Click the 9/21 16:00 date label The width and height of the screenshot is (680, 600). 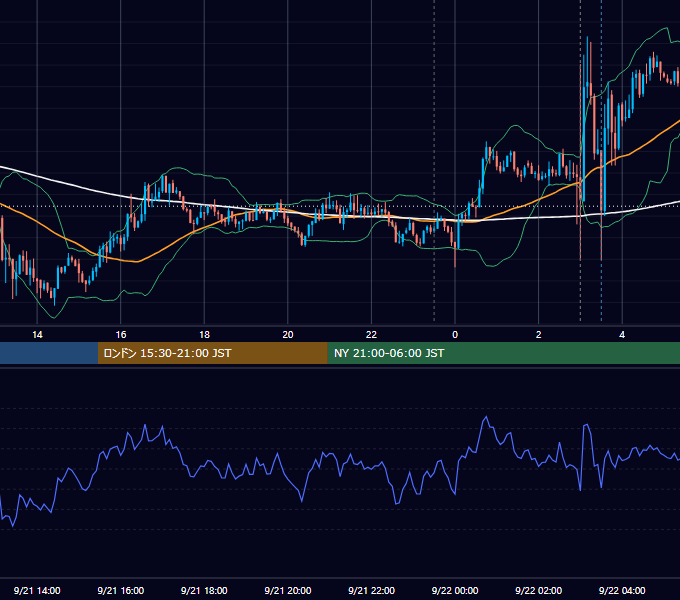click(121, 590)
